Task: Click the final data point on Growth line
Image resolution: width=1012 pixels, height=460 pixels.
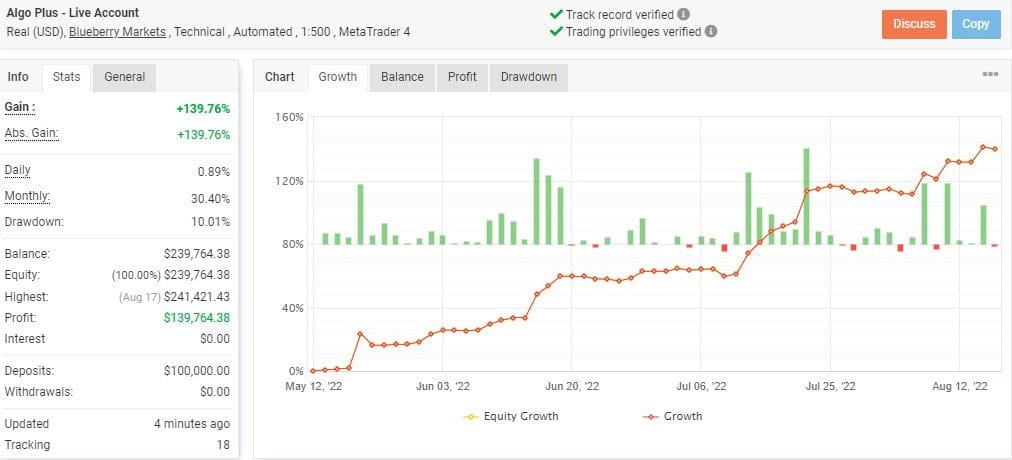Action: tap(995, 149)
